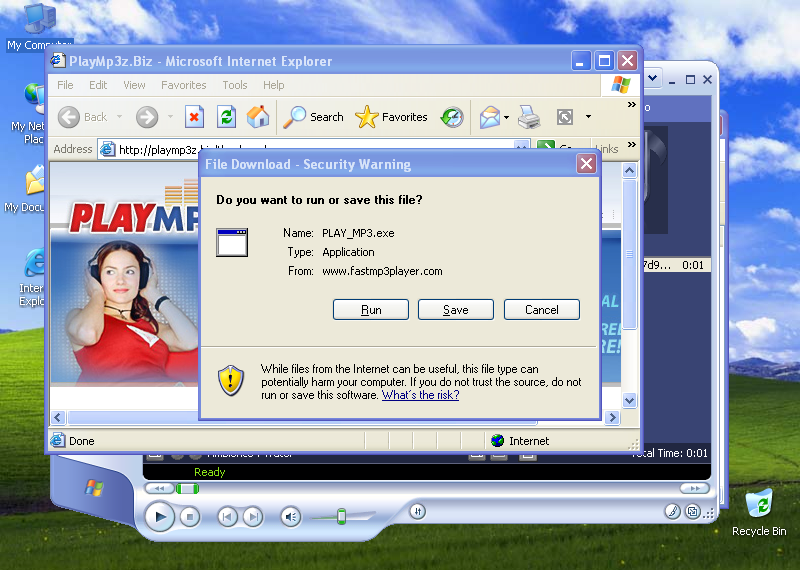Expand the Links bar chevron
Screen dimensions: 800x570
tap(632, 145)
